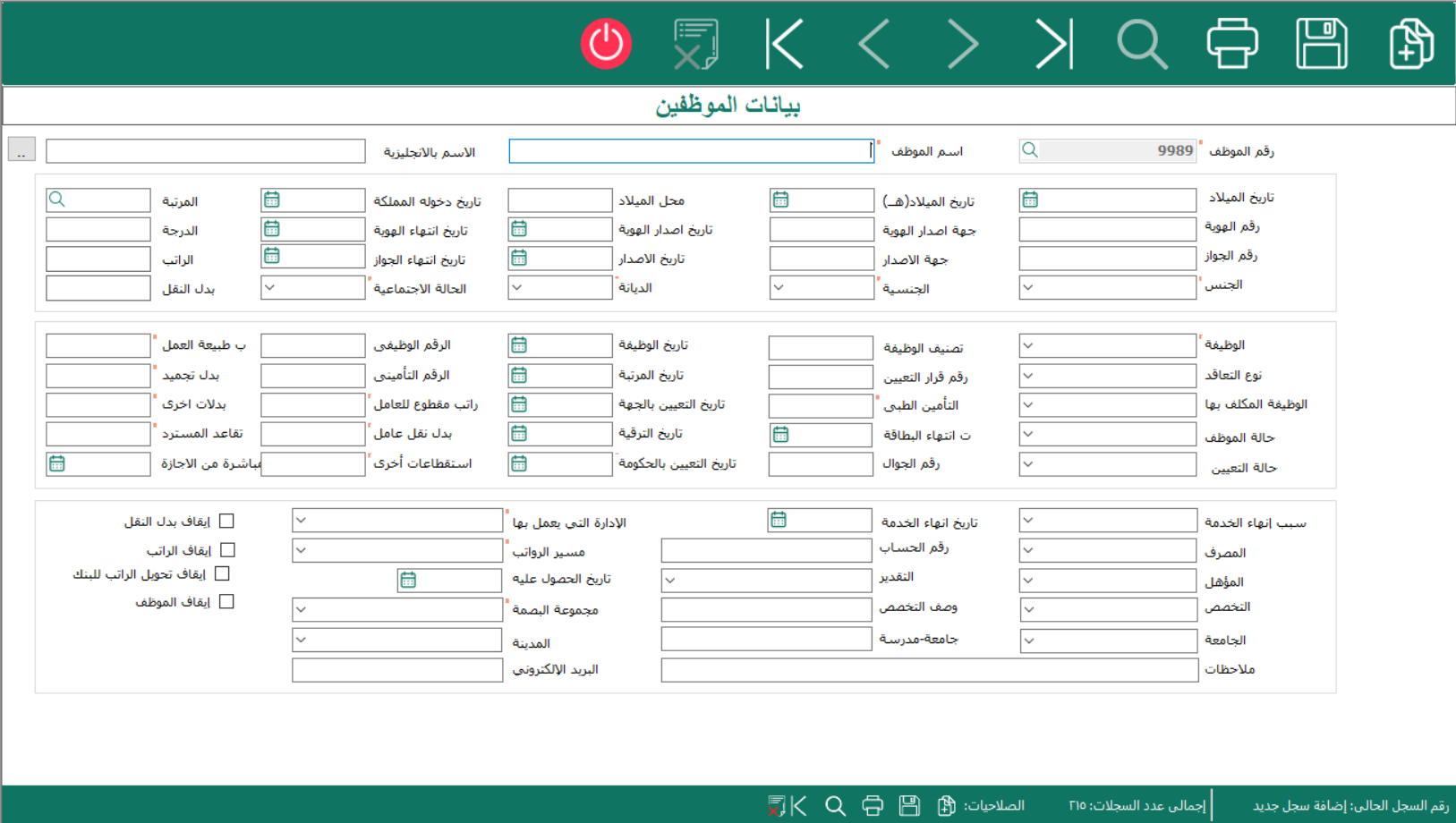Click رقم الحساب input field
This screenshot has width=1456, height=823.
[x=766, y=550]
